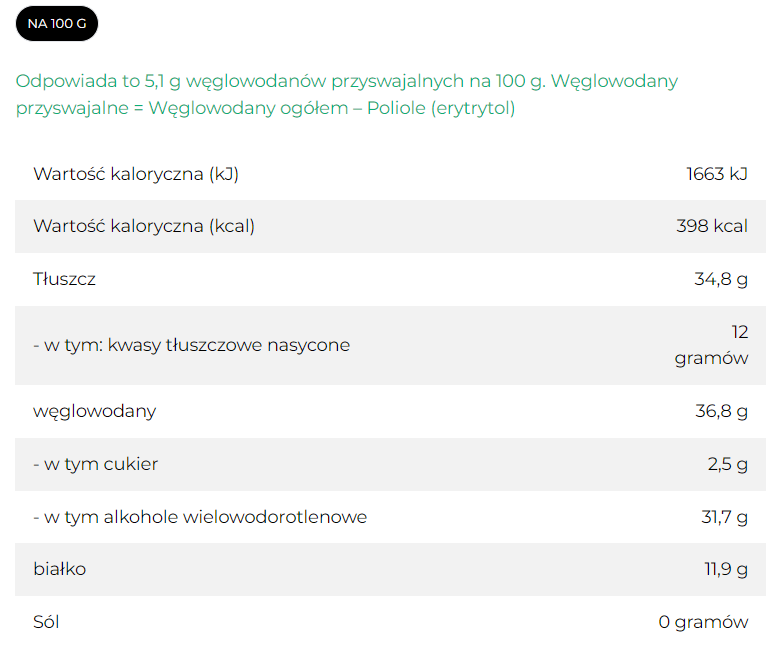
Task: Click the w tym cukier label
Action: click(96, 464)
